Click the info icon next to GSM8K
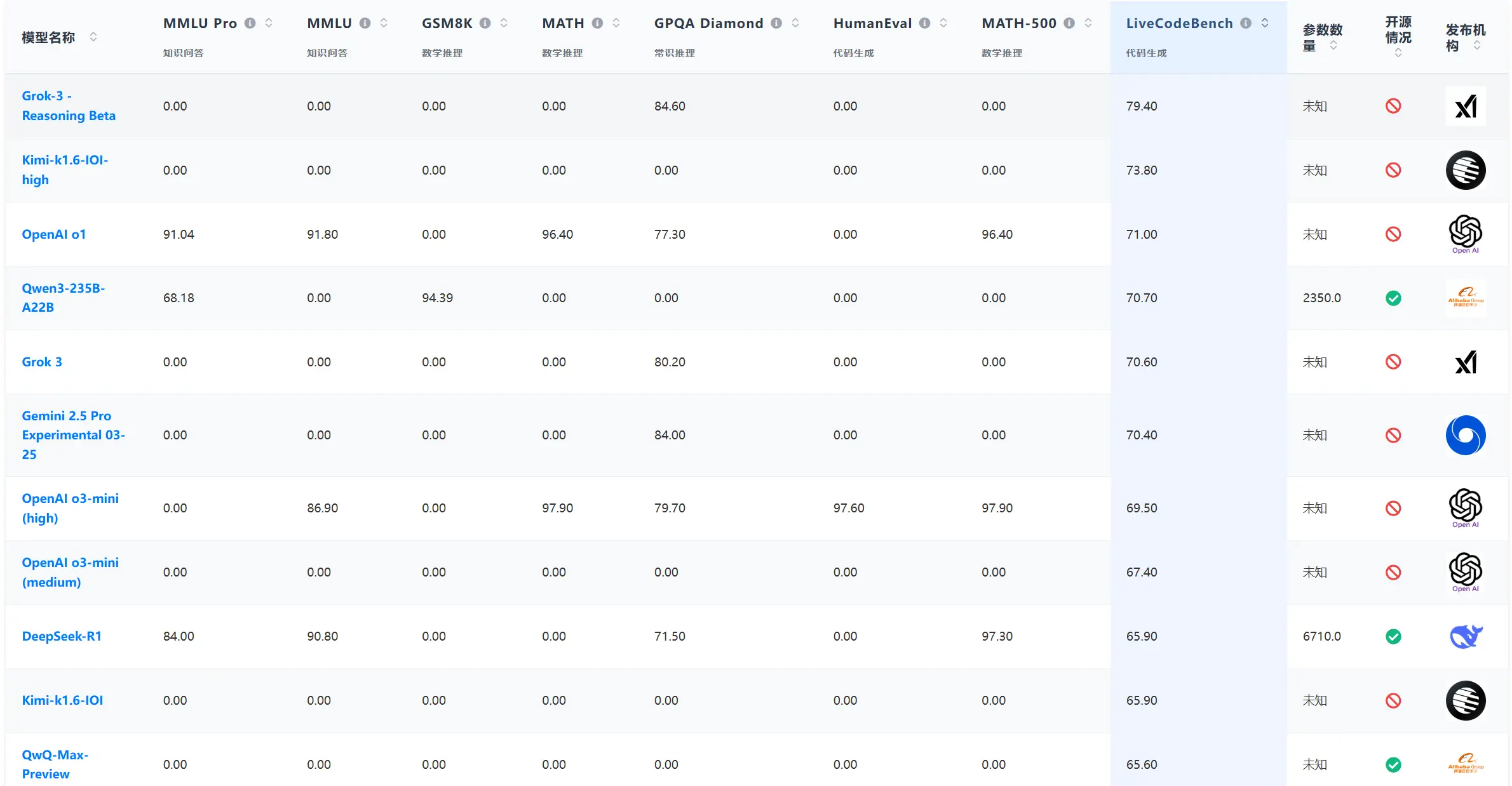 pyautogui.click(x=485, y=23)
